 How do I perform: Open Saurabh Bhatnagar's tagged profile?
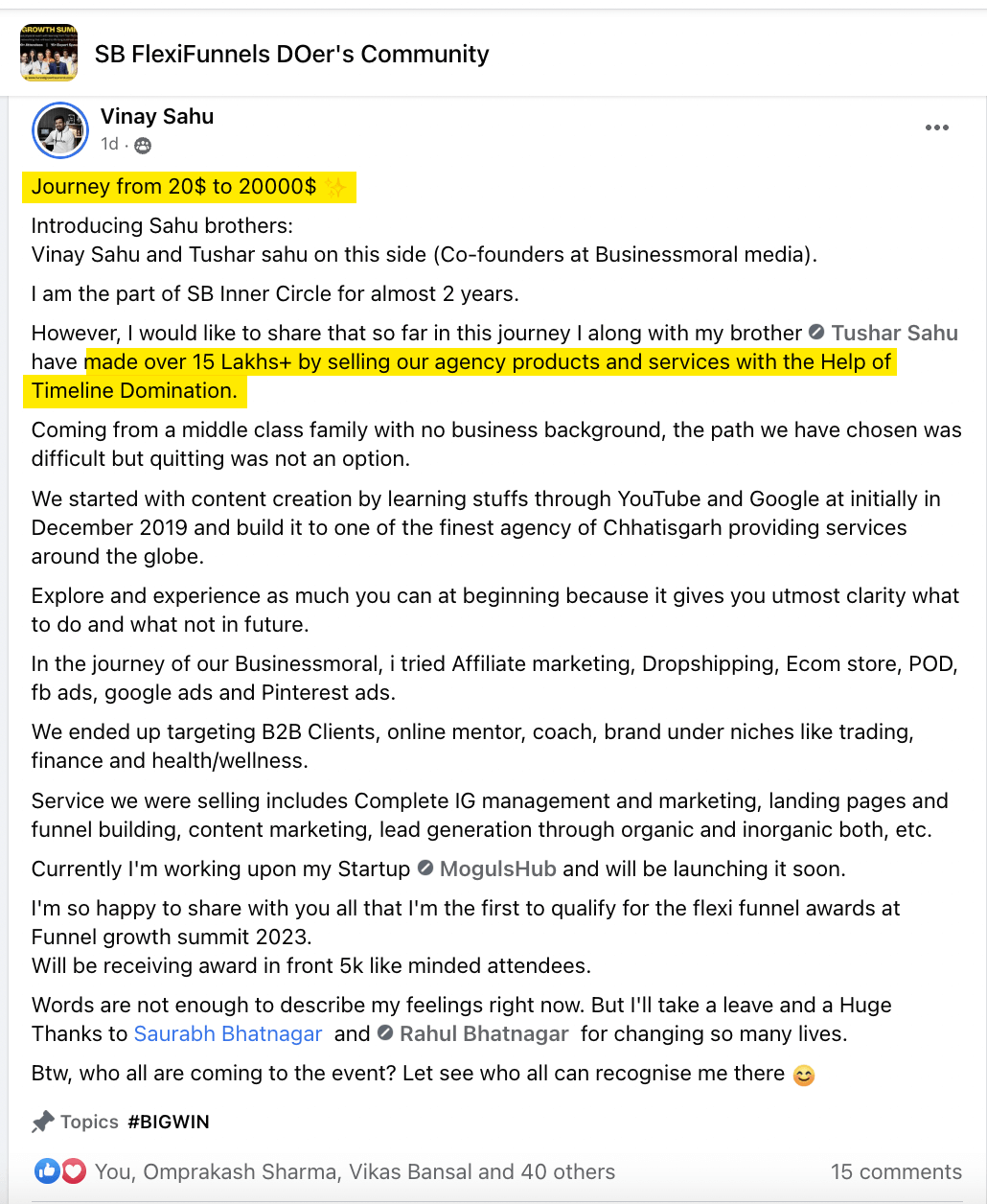point(228,1033)
